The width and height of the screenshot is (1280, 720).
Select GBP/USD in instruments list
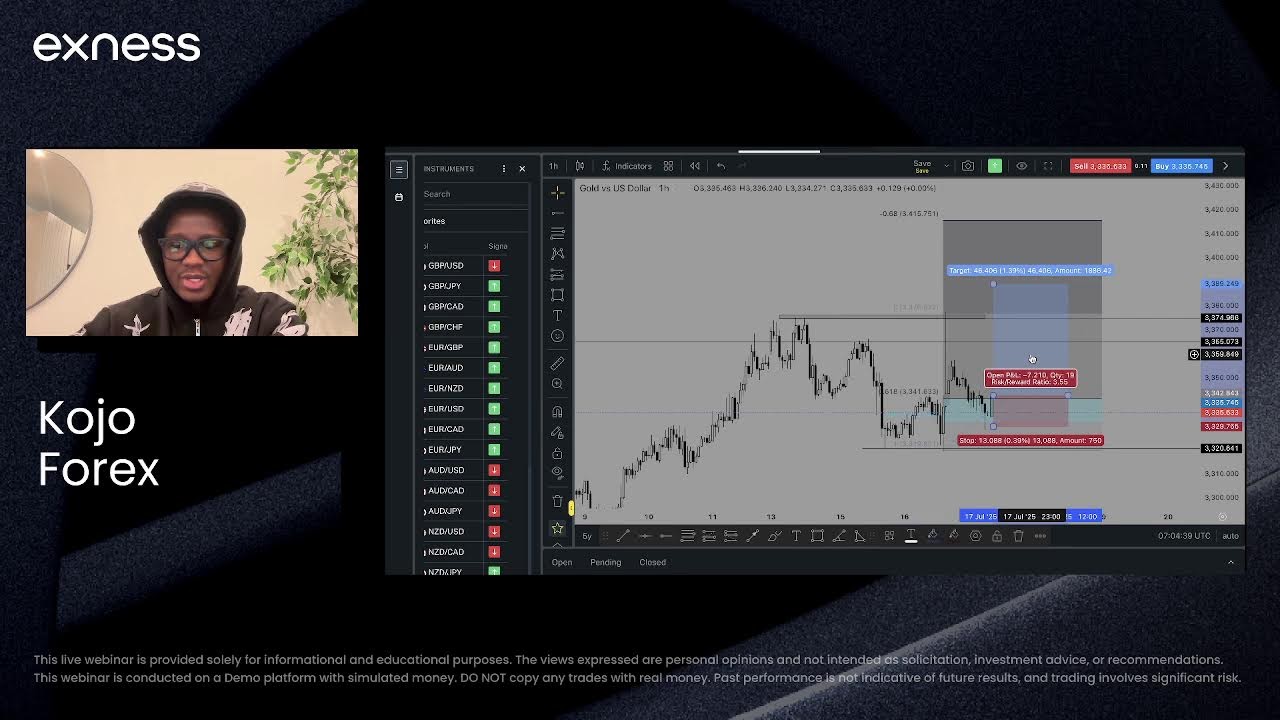tap(445, 266)
